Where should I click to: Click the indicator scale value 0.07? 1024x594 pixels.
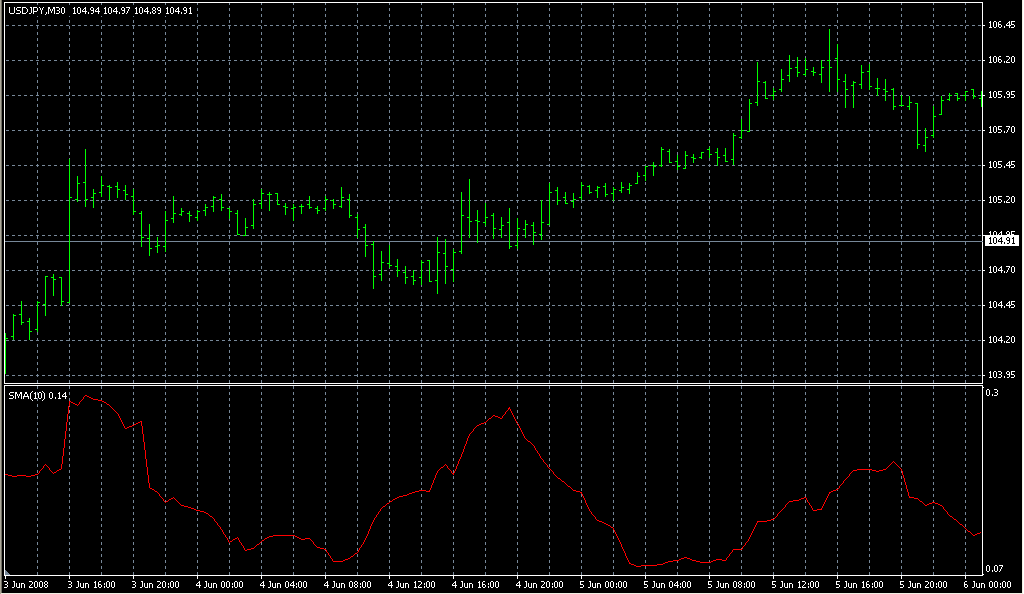click(x=994, y=569)
